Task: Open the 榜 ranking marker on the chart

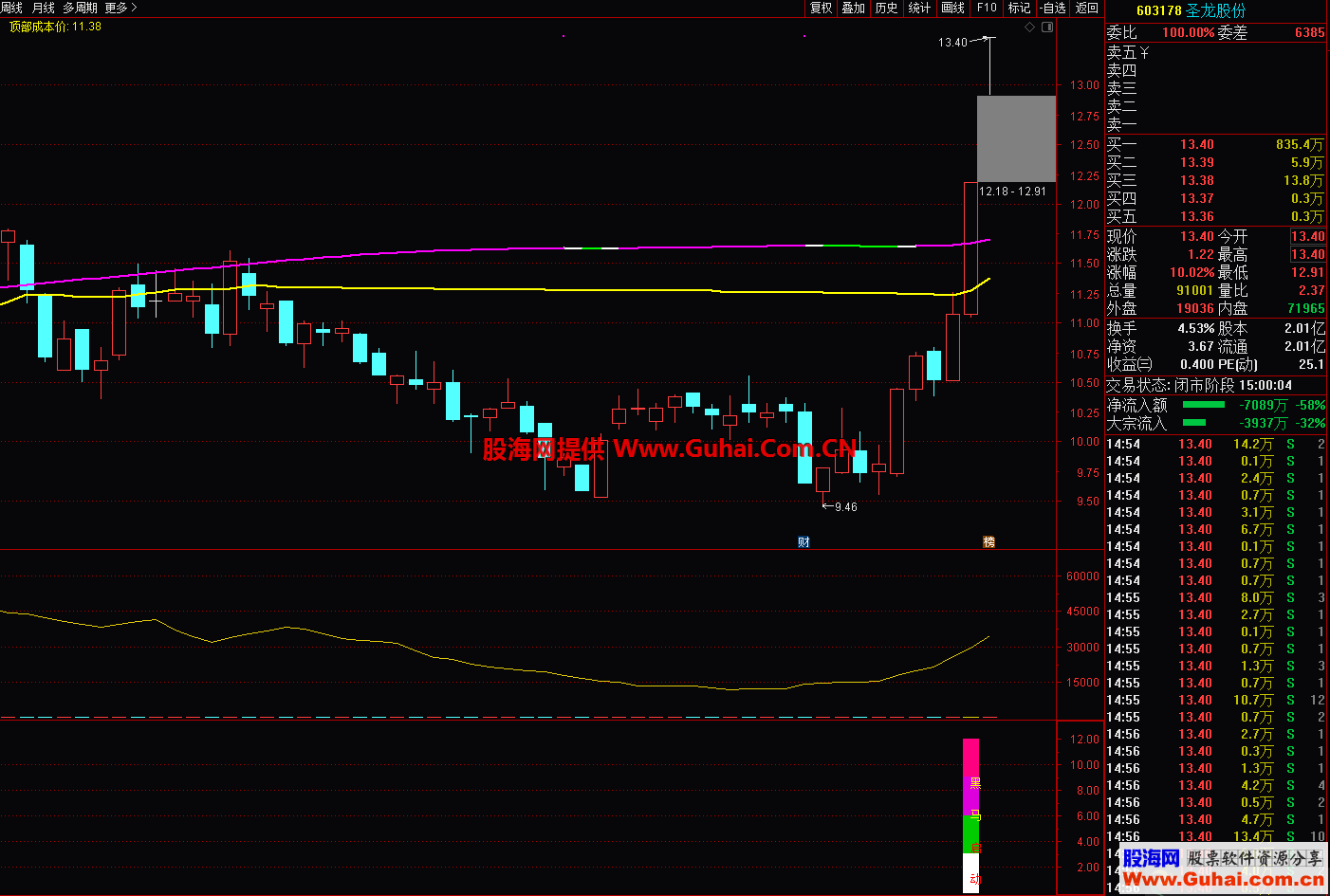Action: pyautogui.click(x=989, y=542)
